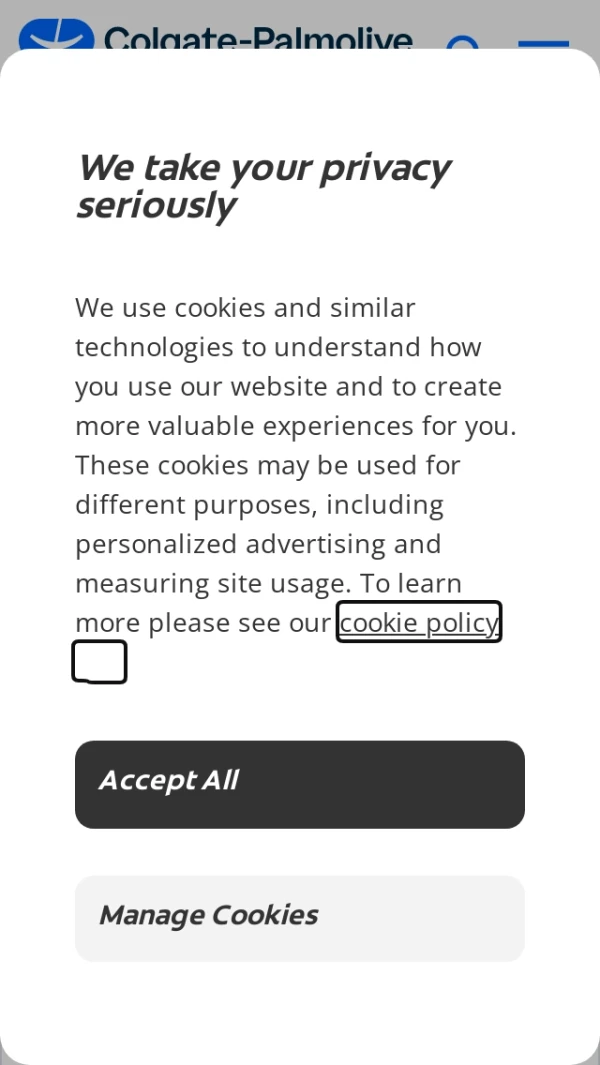Open the cookie policy link

[x=418, y=622]
